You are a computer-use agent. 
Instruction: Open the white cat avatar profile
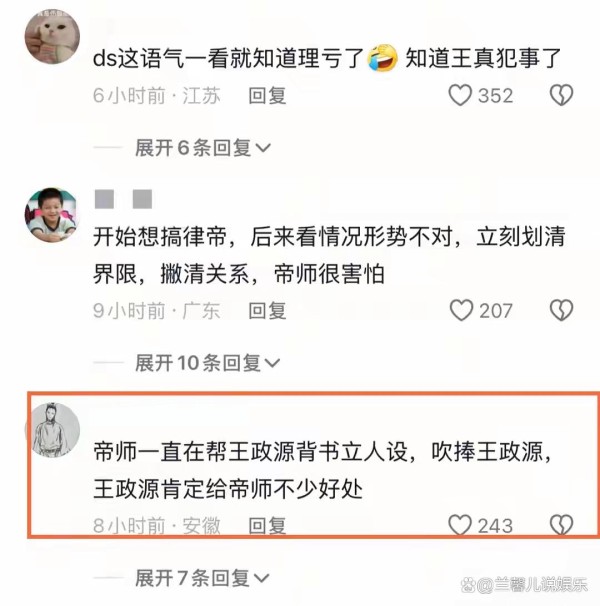(x=52, y=36)
